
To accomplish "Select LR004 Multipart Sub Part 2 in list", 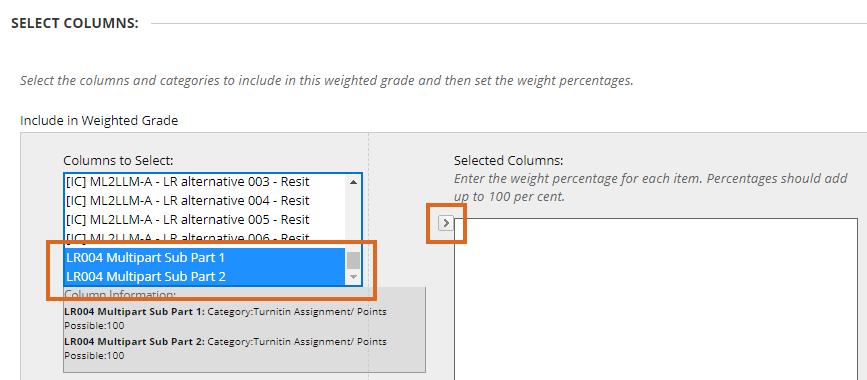I will pos(205,276).
